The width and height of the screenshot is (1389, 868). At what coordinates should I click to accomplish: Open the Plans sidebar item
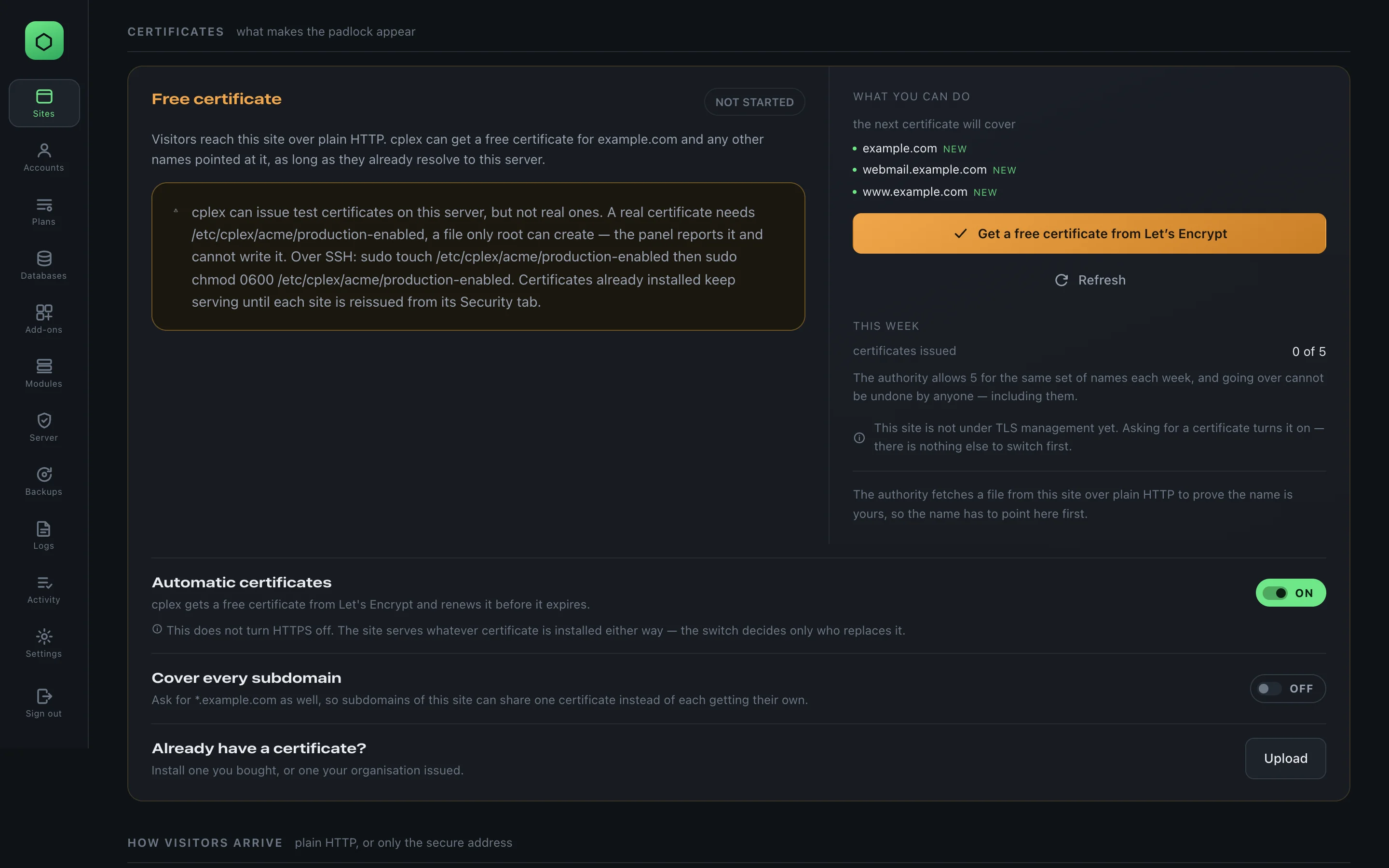click(44, 211)
